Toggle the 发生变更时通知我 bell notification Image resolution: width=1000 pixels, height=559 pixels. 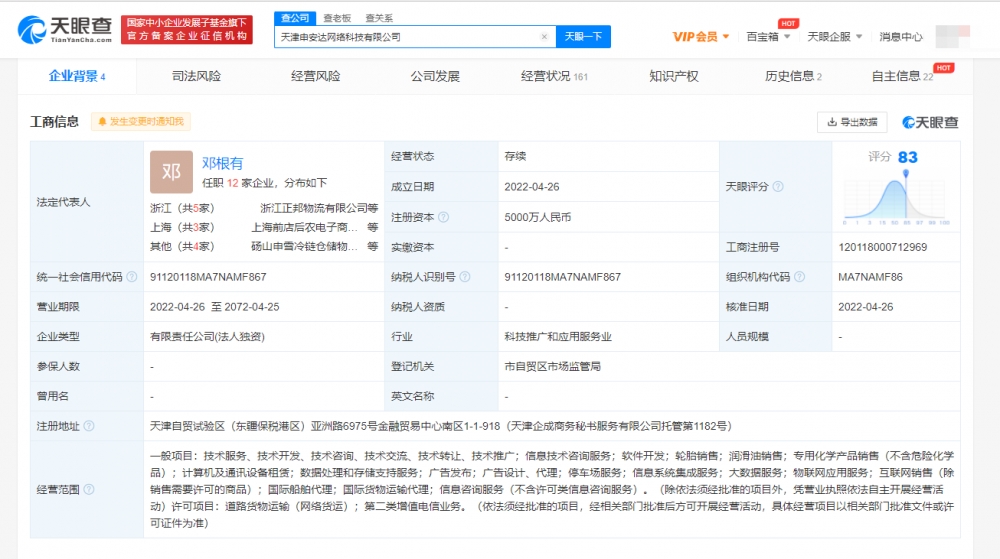click(x=140, y=122)
